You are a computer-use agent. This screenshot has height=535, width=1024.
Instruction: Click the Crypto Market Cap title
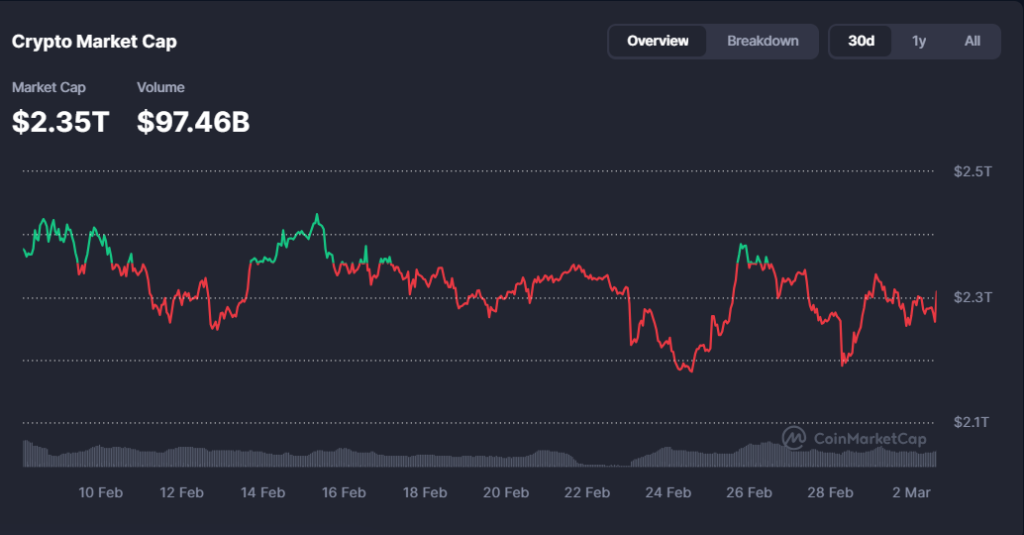tap(94, 42)
